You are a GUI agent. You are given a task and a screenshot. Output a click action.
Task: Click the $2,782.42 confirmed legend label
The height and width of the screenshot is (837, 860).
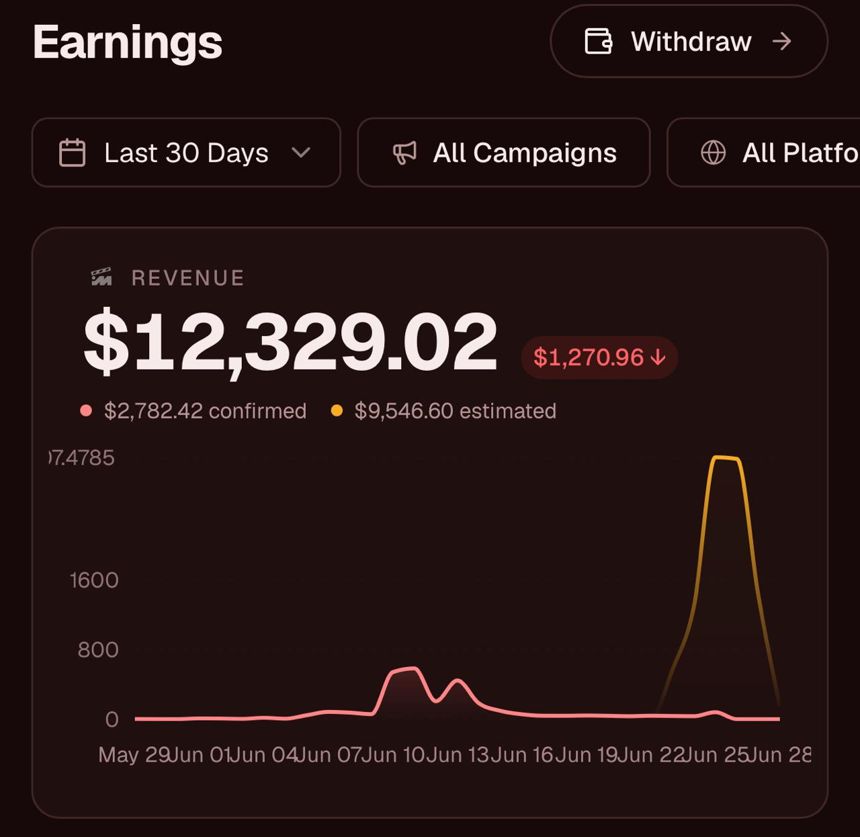point(205,411)
